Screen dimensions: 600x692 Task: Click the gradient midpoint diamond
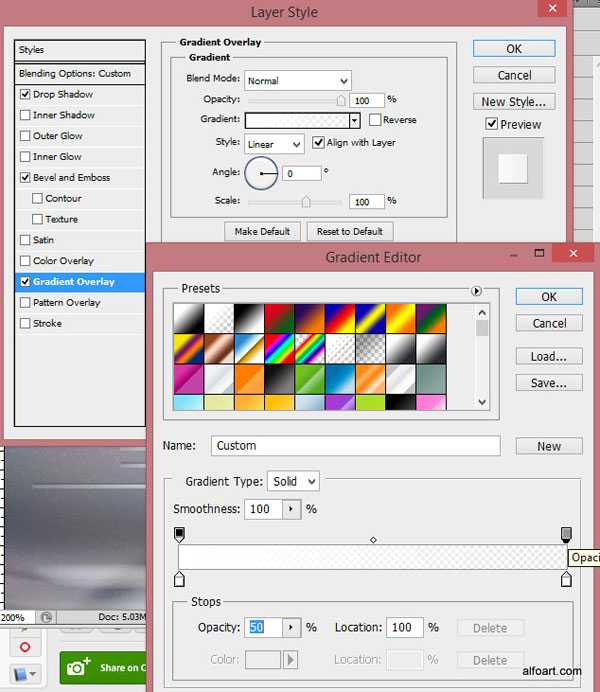373,540
